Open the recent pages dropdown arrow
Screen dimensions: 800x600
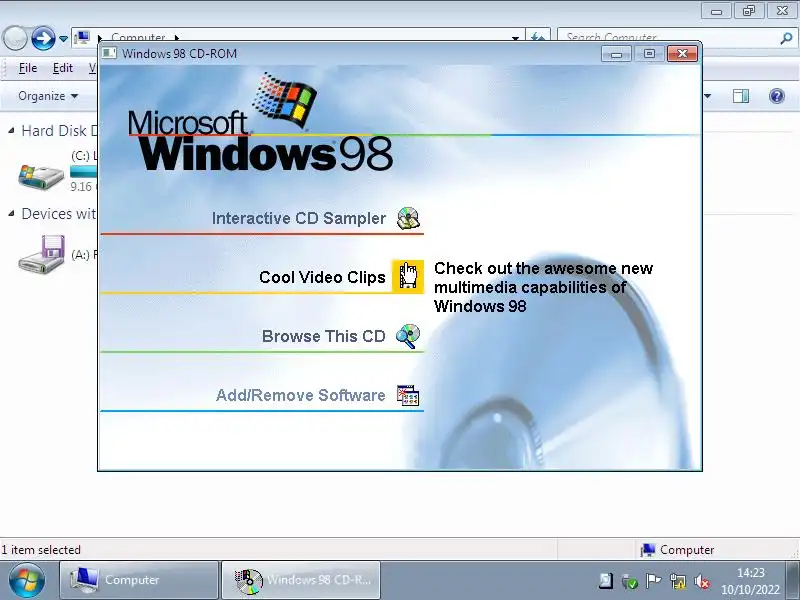[63, 38]
